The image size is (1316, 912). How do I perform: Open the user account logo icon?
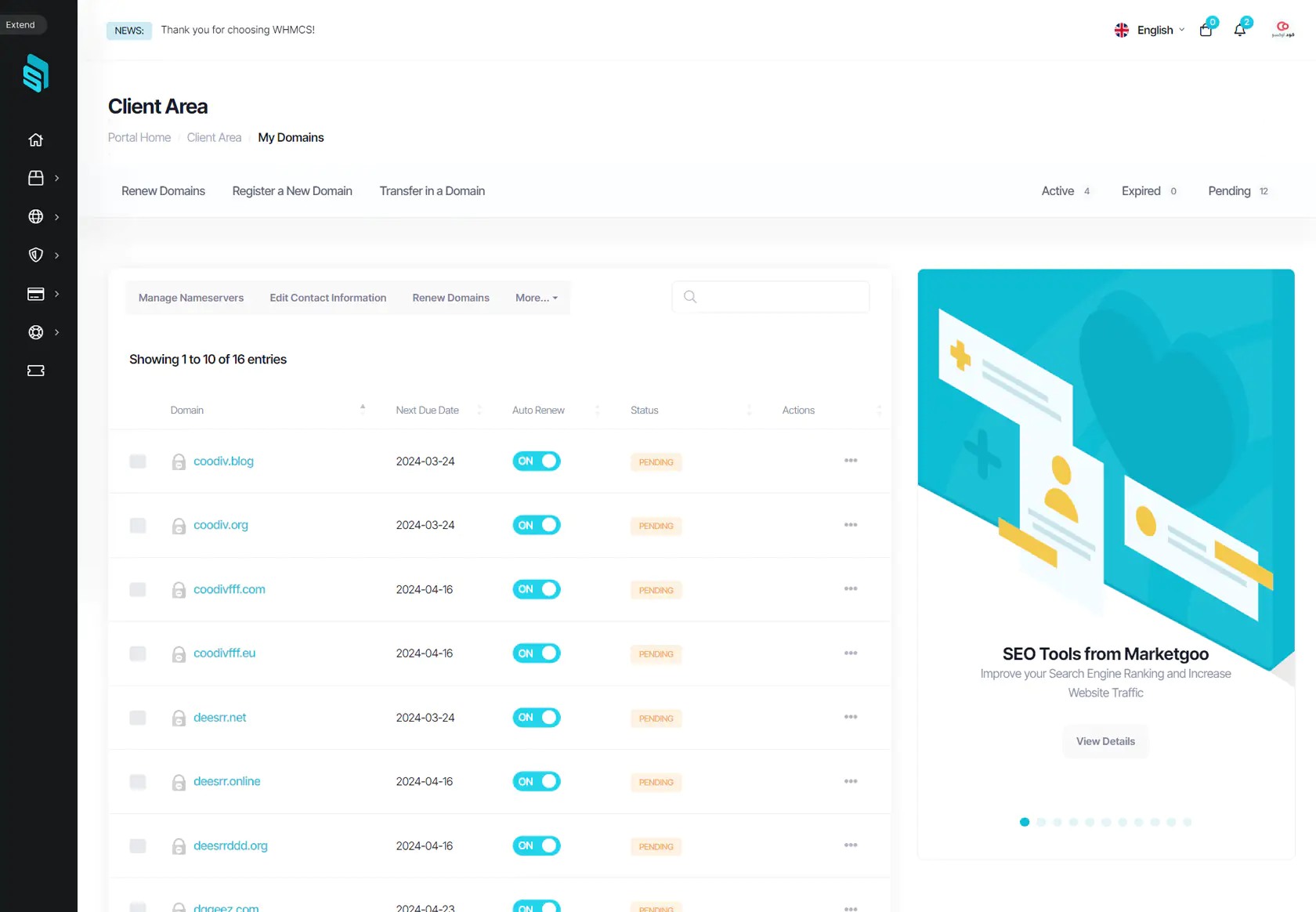click(1282, 30)
